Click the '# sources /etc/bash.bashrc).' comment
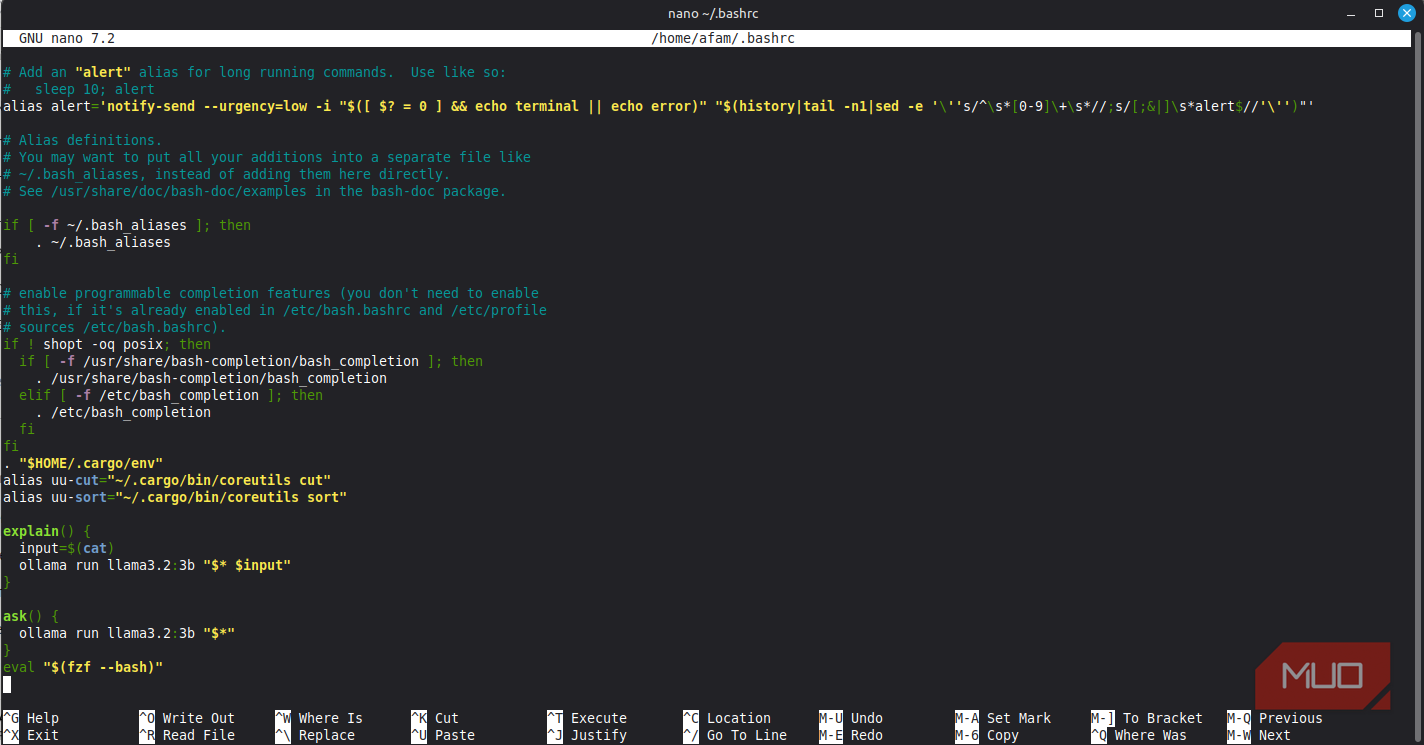 (115, 327)
